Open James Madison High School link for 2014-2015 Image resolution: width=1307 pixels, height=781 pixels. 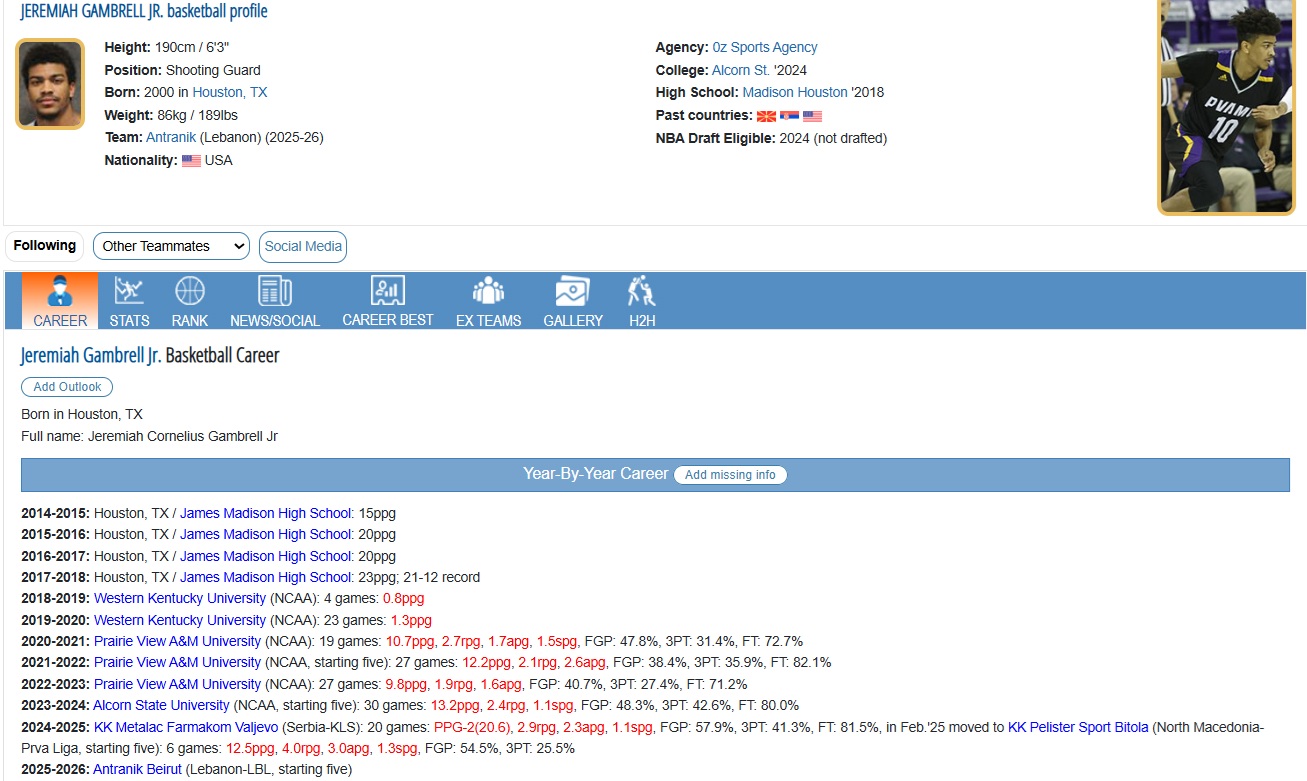tap(266, 513)
